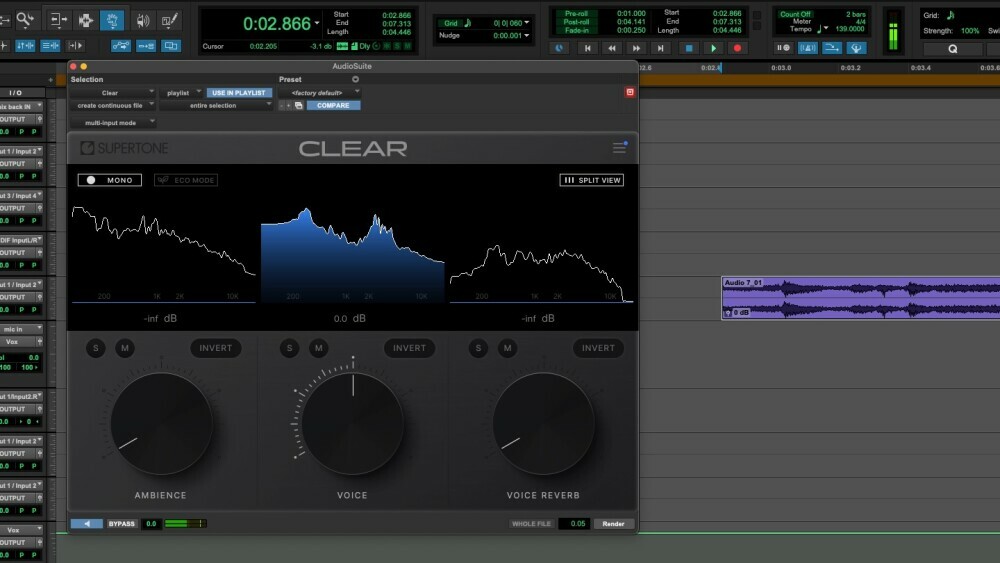This screenshot has width=1000, height=563.
Task: Select the Audio 7_01 clip
Action: click(x=860, y=298)
